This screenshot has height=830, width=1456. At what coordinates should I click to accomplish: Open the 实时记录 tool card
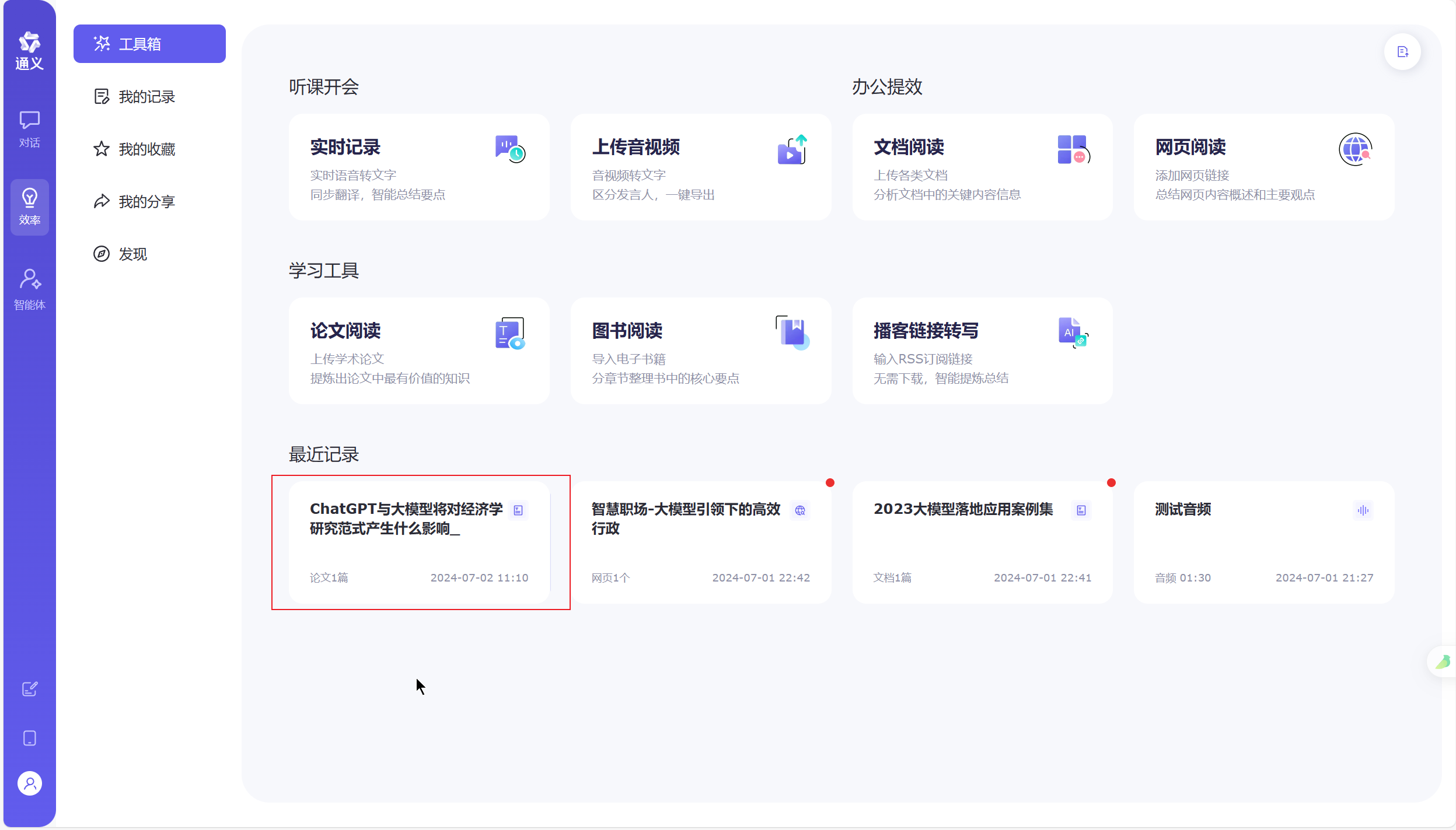pos(418,167)
